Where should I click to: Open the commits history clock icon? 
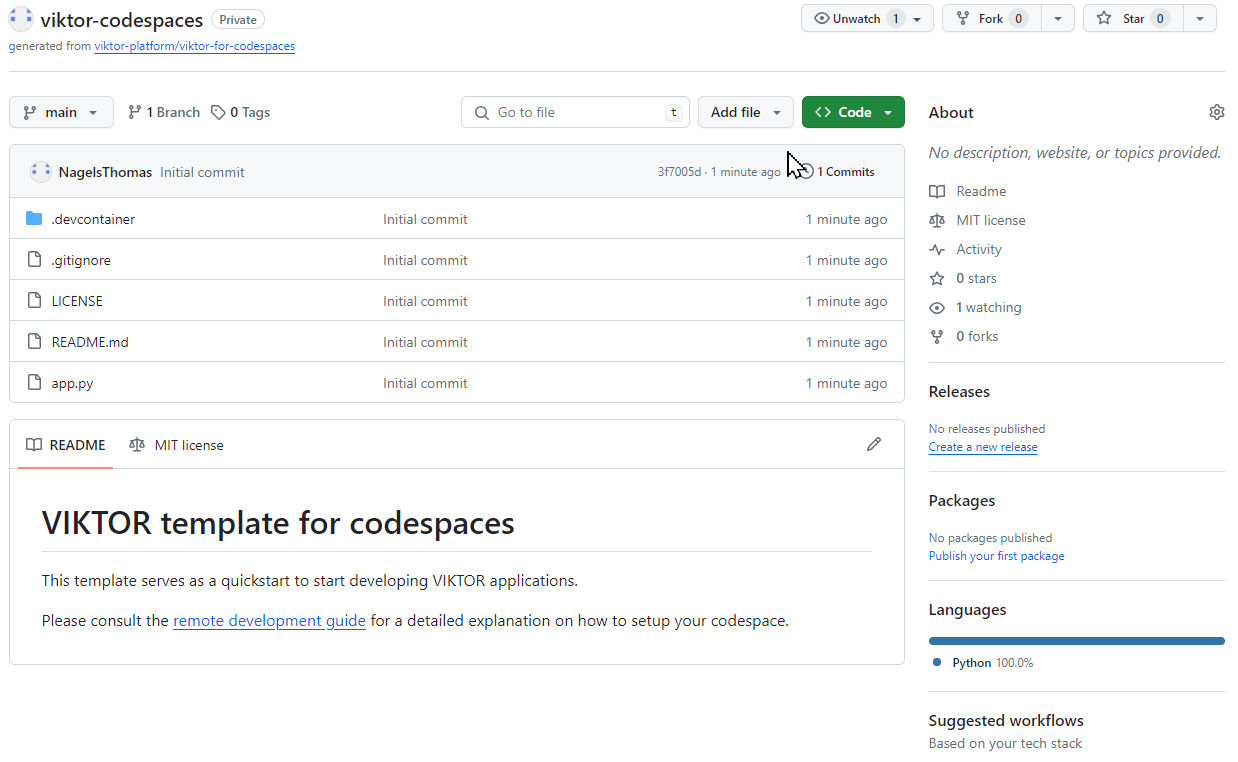pyautogui.click(x=806, y=172)
